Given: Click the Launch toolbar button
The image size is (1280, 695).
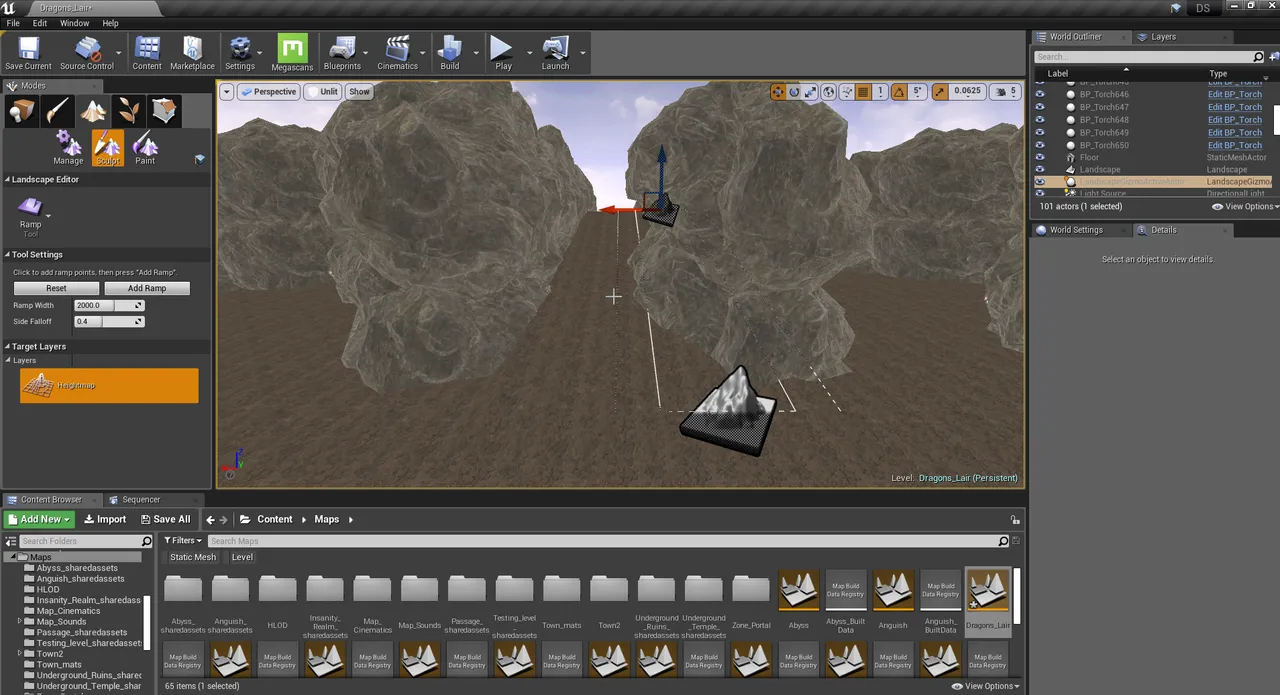Looking at the screenshot, I should [x=555, y=53].
